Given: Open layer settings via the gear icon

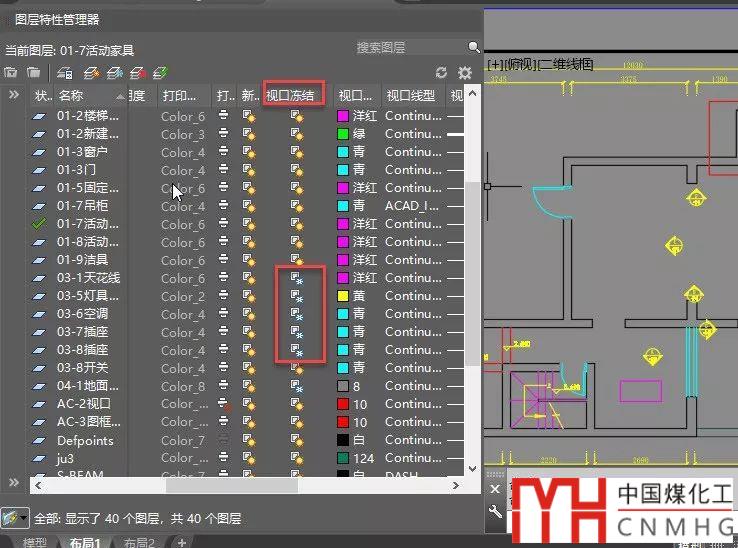Looking at the screenshot, I should (x=464, y=73).
